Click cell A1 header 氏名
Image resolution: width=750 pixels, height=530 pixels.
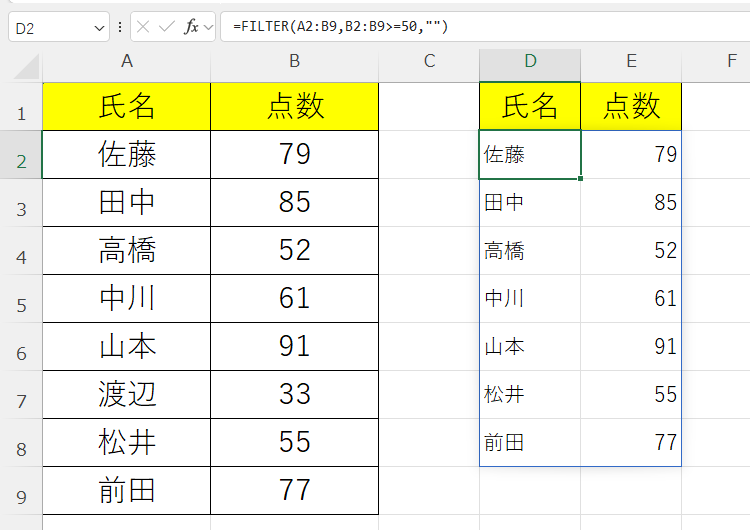coord(127,107)
